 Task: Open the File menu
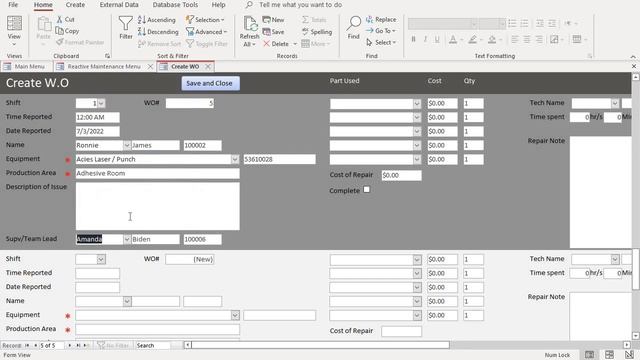click(13, 5)
